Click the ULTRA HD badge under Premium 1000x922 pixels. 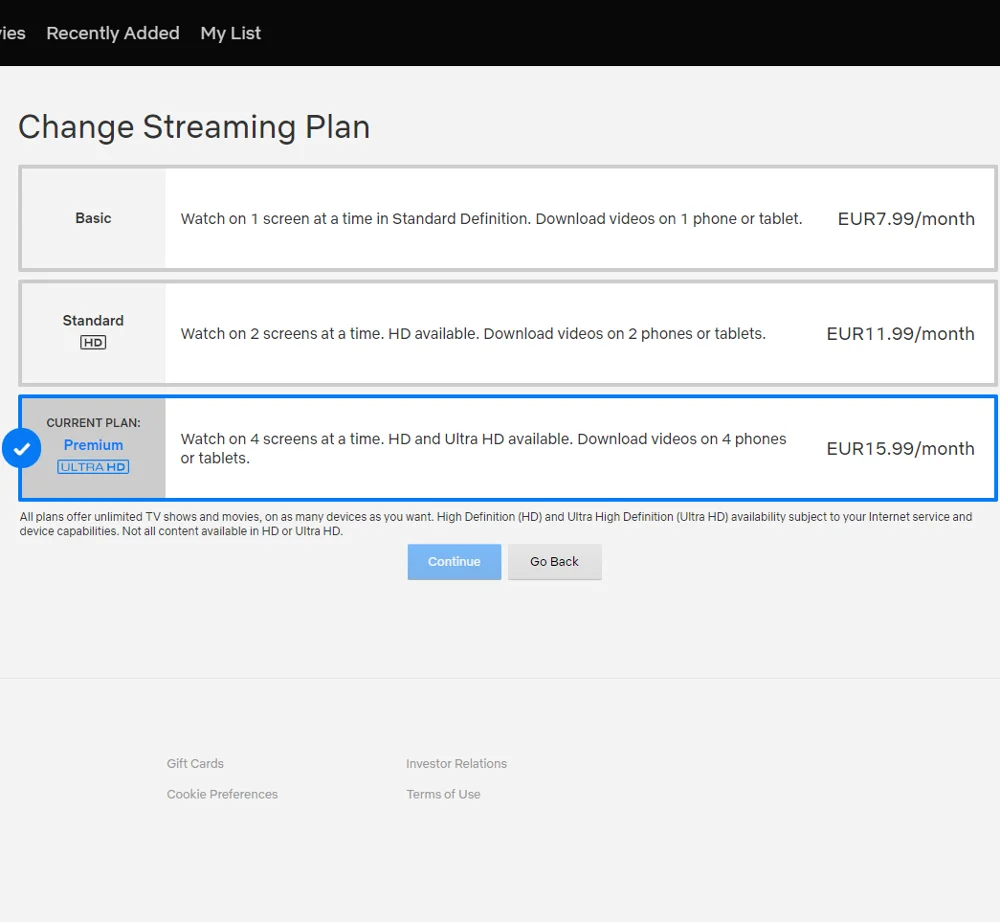93,467
